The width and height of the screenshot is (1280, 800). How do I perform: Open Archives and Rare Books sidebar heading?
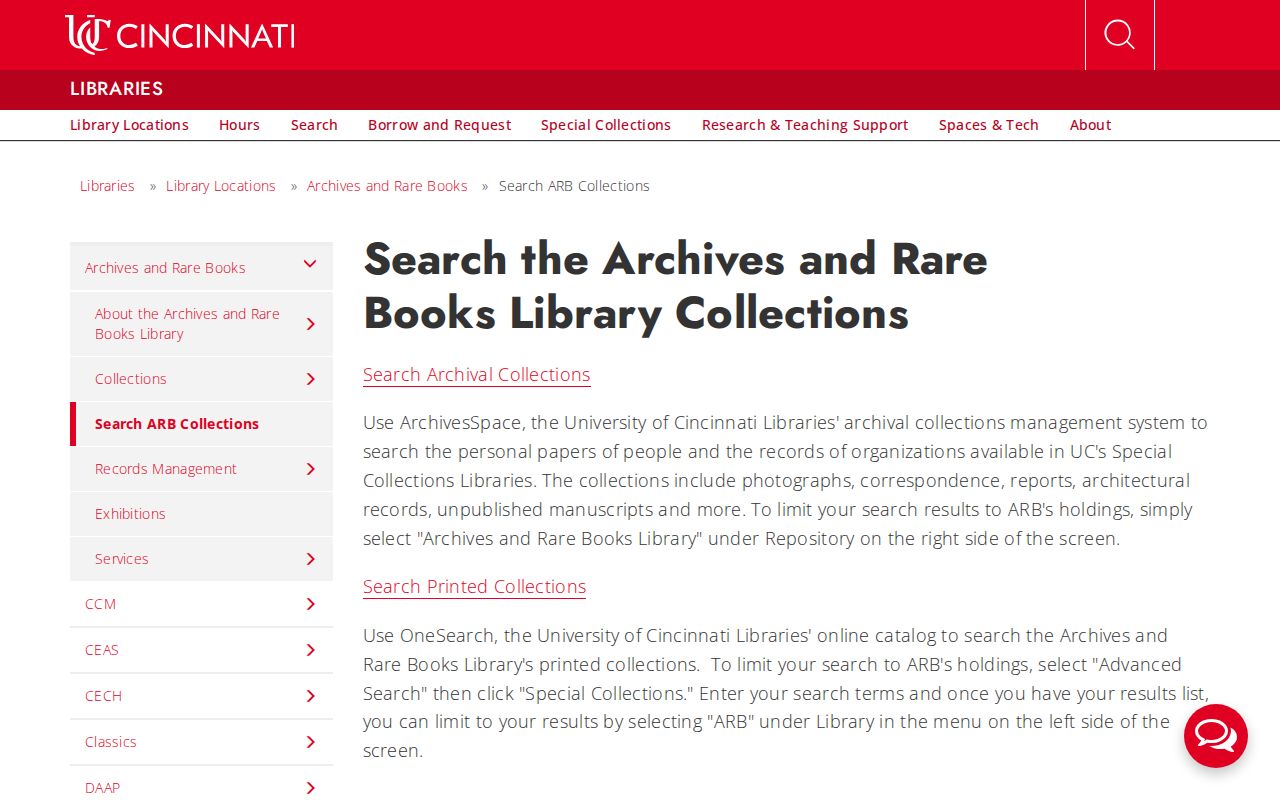[165, 268]
